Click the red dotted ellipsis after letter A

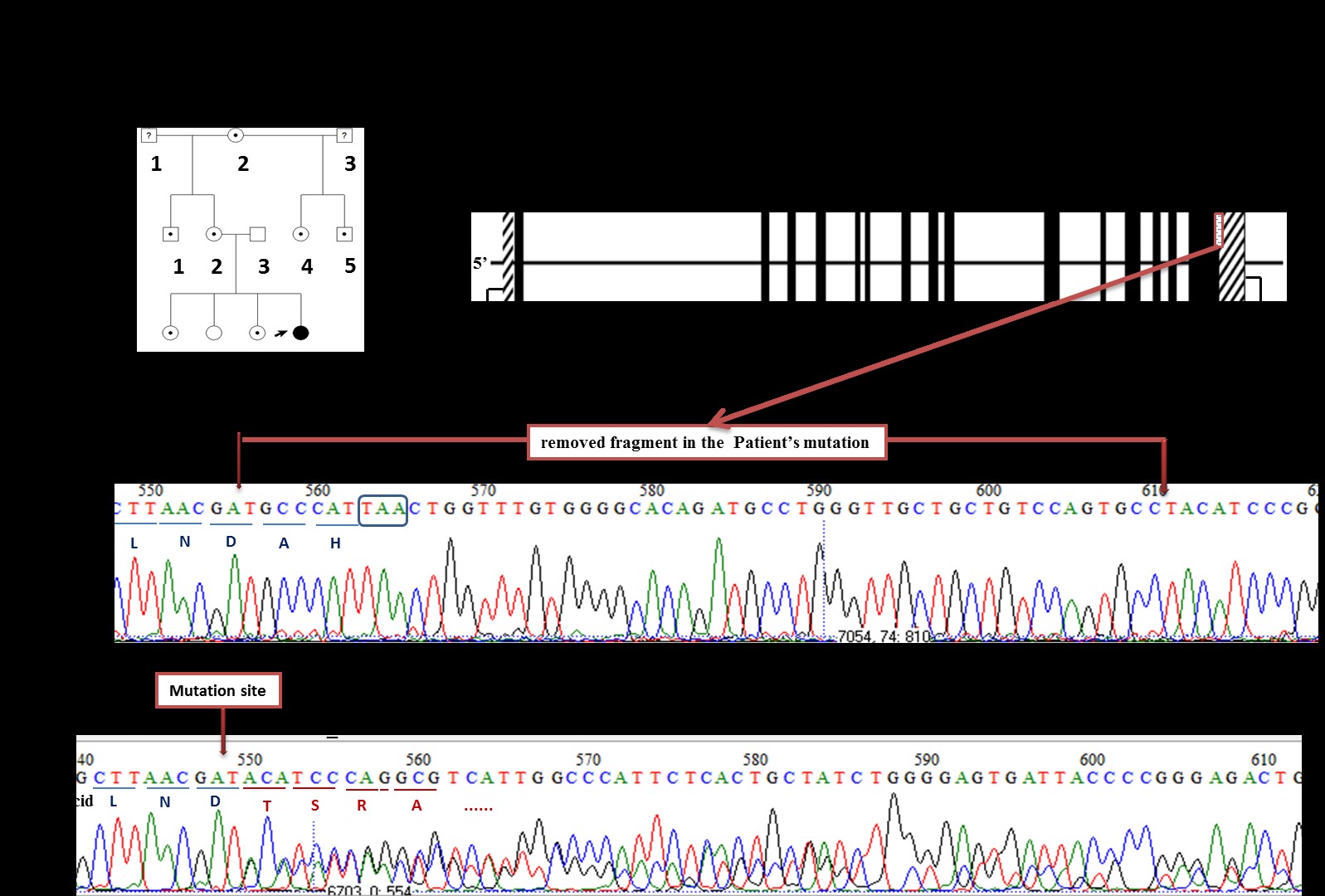pyautogui.click(x=478, y=806)
